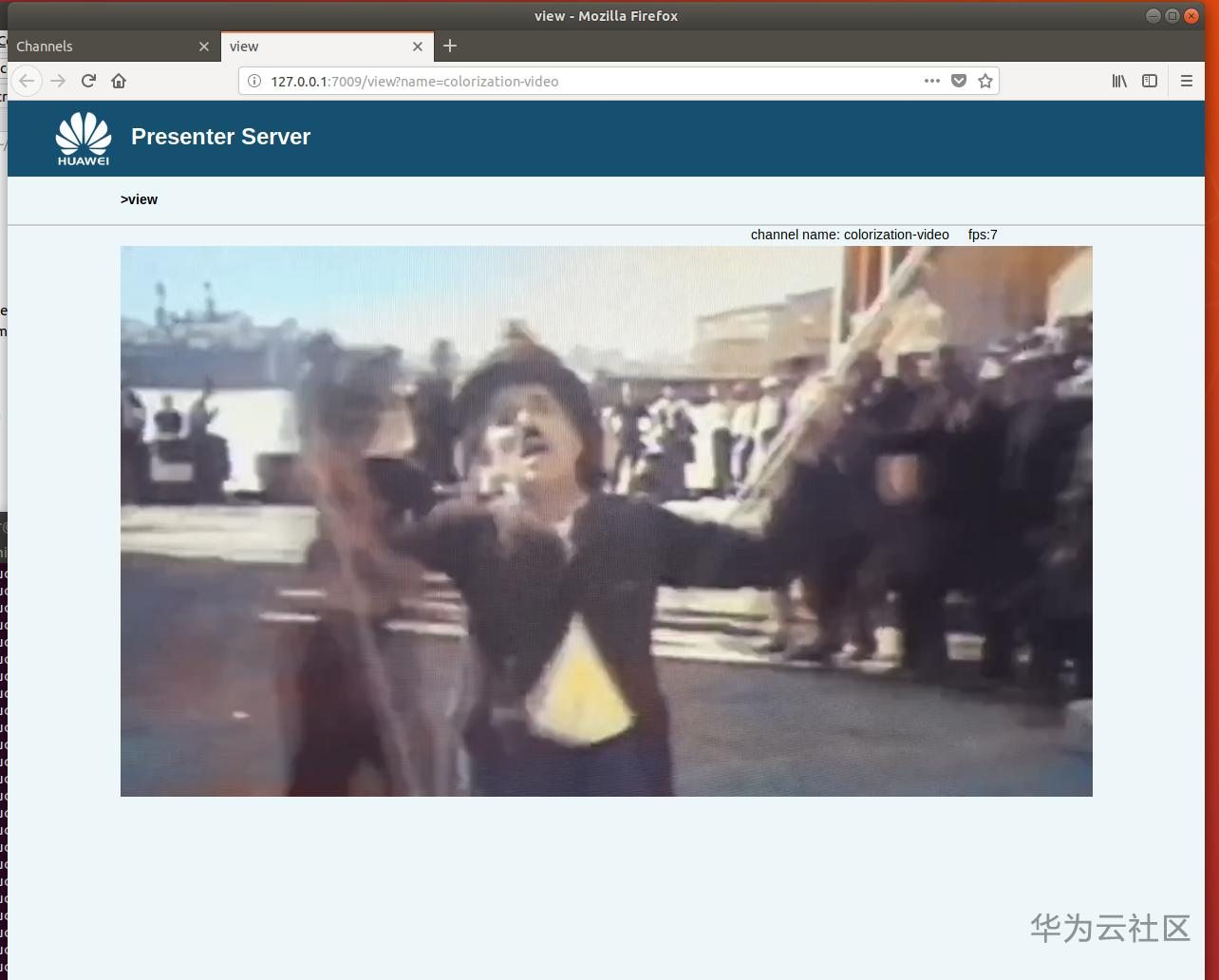
Task: Open the browser home page
Action: [x=119, y=81]
